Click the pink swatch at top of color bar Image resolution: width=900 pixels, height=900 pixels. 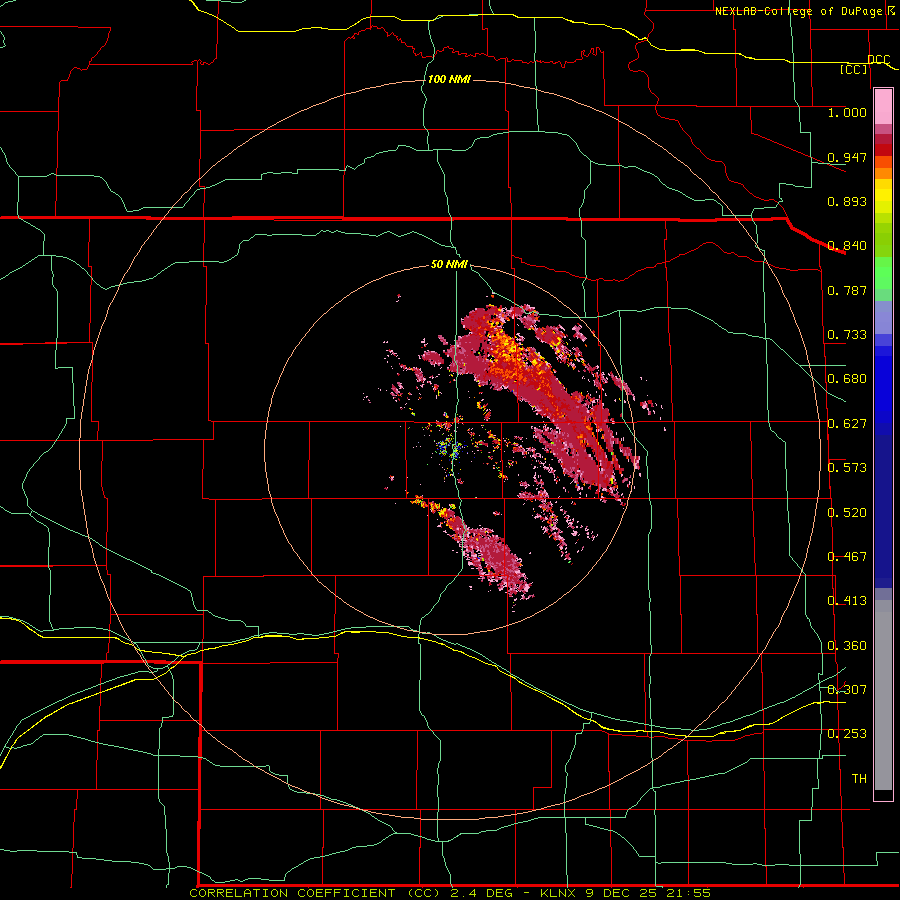pos(883,106)
